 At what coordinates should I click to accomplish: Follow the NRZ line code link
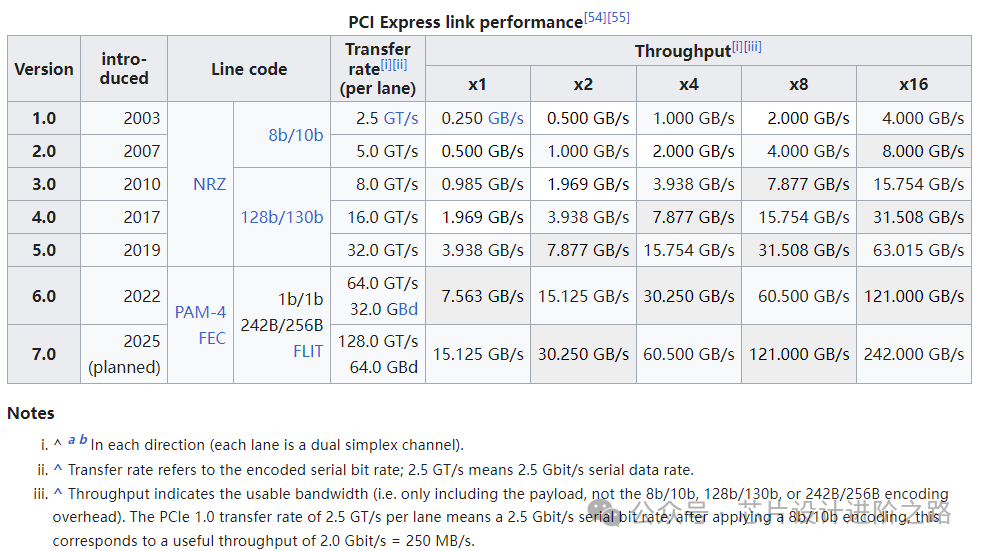210,184
